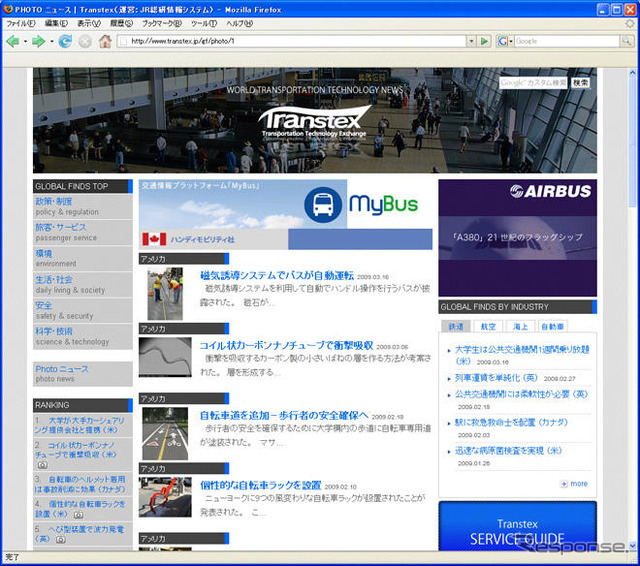Viewport: 640px width, 566px height.
Task: Click the URL address field
Action: tap(293, 41)
